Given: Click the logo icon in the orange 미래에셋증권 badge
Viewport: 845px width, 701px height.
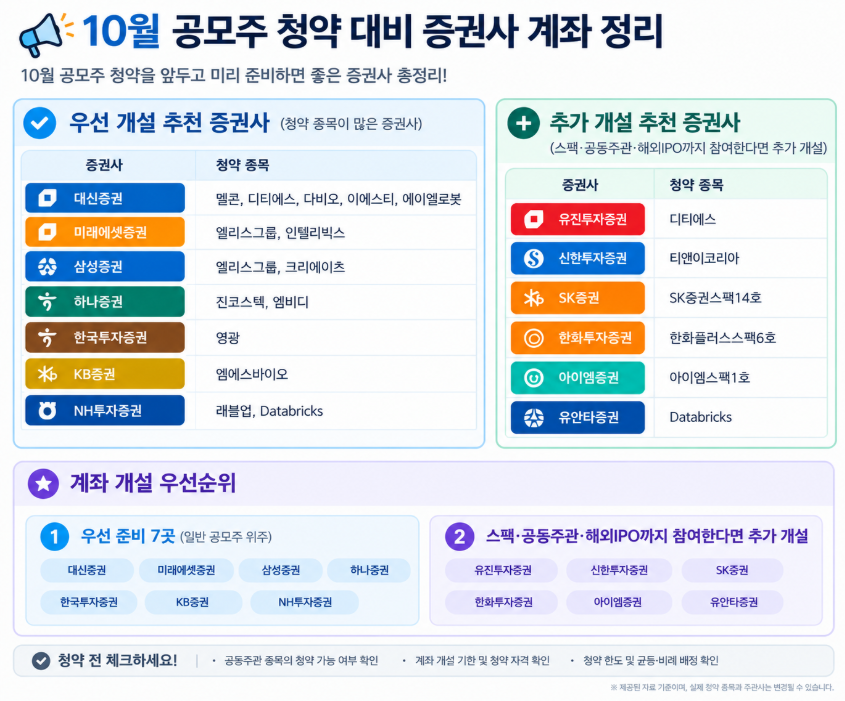Looking at the screenshot, I should 47,232.
